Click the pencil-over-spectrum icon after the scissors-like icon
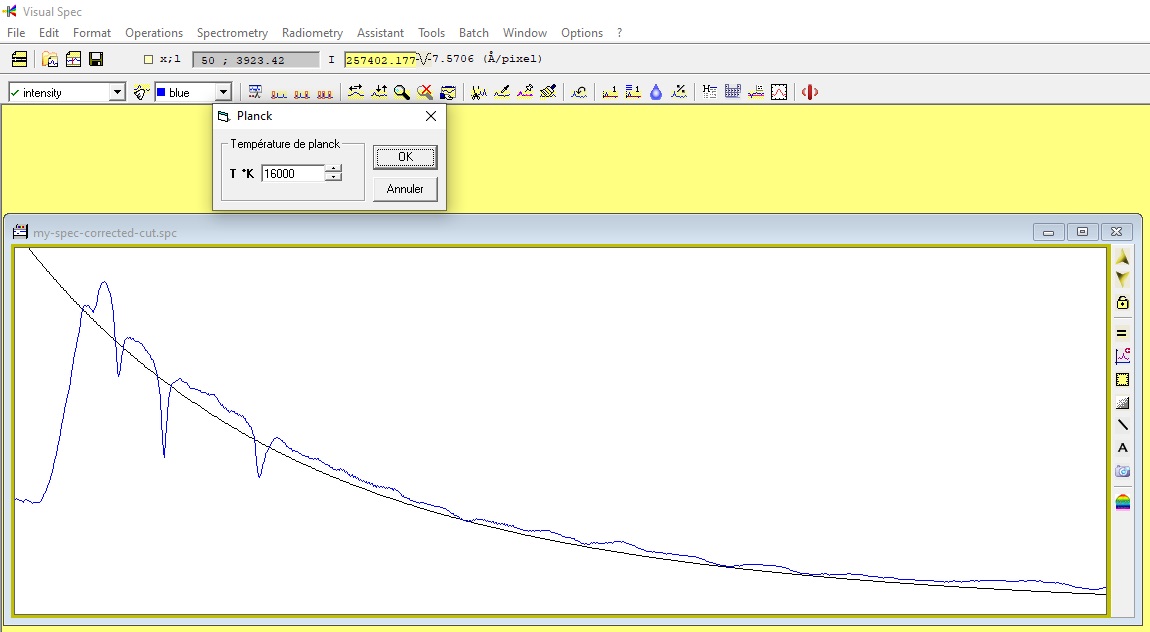Viewport: 1150px width, 632px height. point(502,92)
